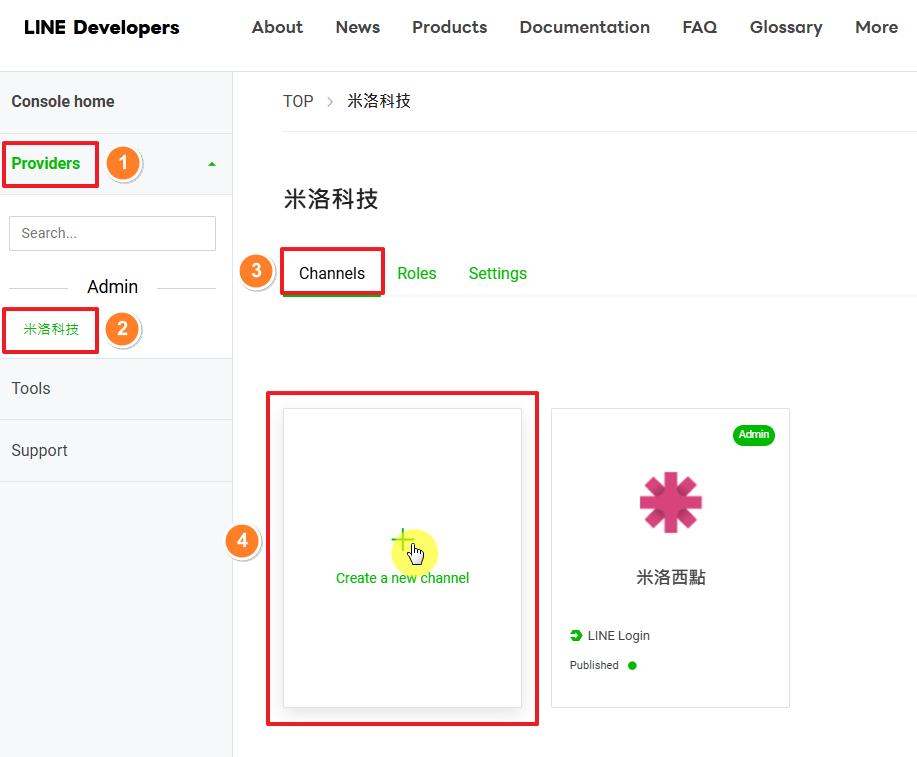This screenshot has width=917, height=757.
Task: Collapse the Providers section arrow
Action: 211,164
